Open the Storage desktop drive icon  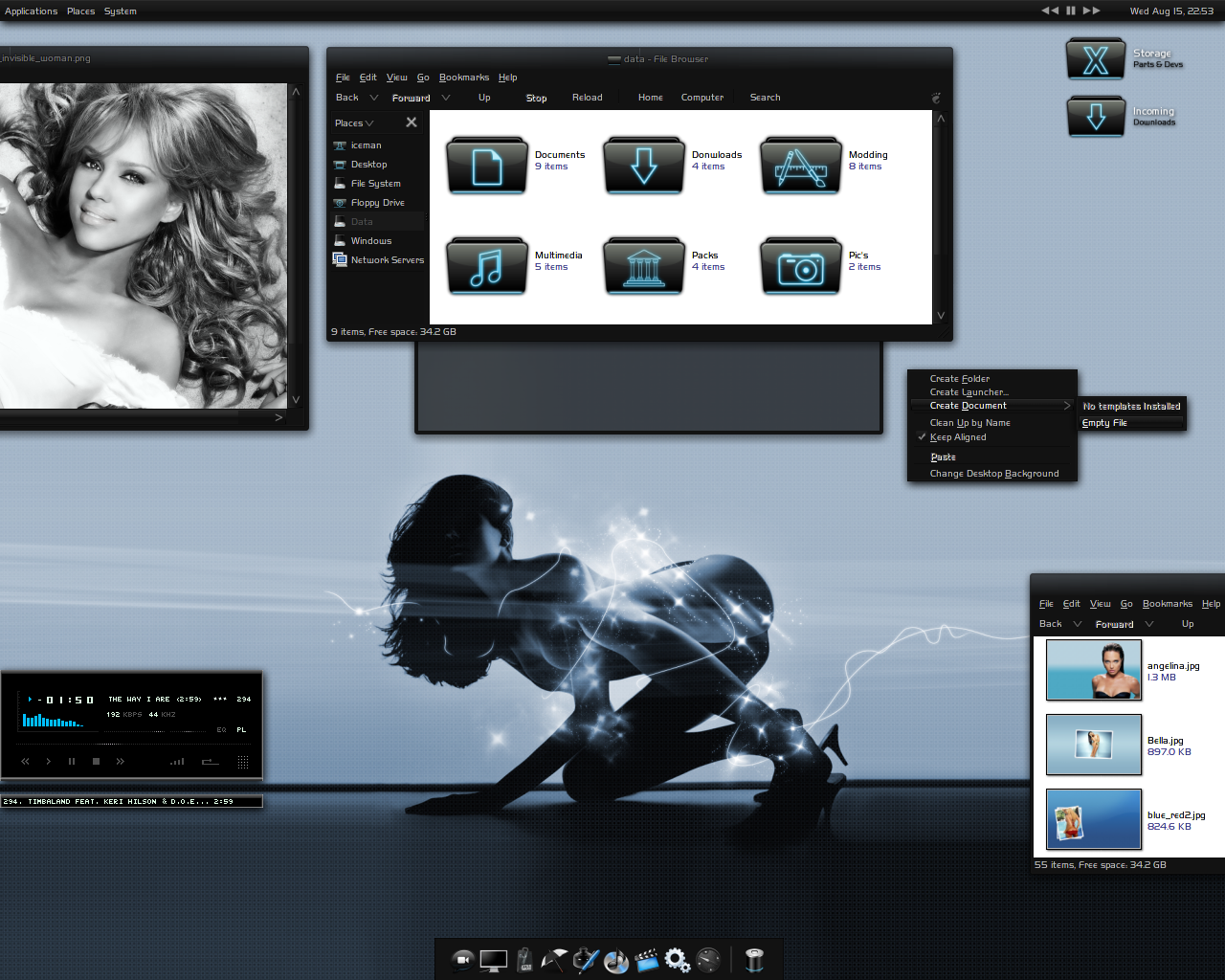pos(1096,60)
